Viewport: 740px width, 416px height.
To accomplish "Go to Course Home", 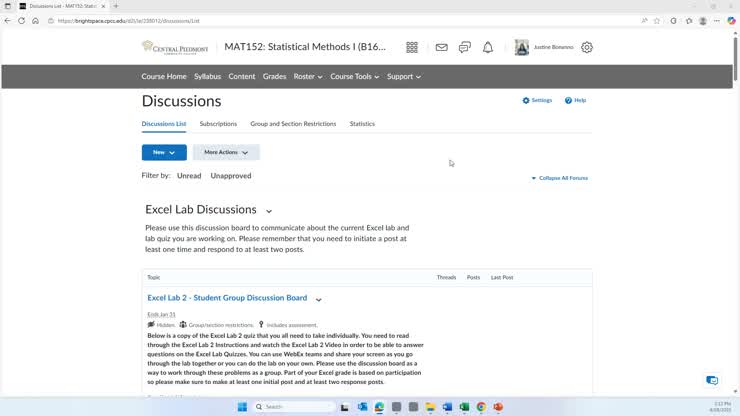I will coord(164,76).
